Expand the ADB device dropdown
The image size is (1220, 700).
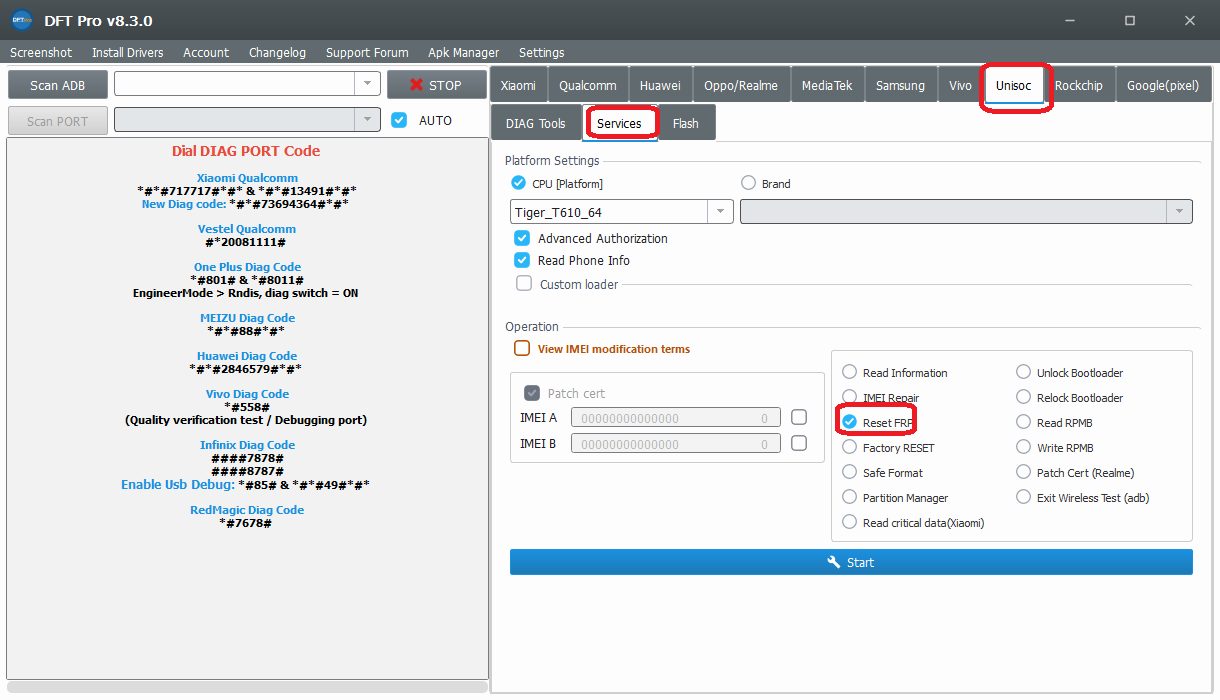click(368, 84)
